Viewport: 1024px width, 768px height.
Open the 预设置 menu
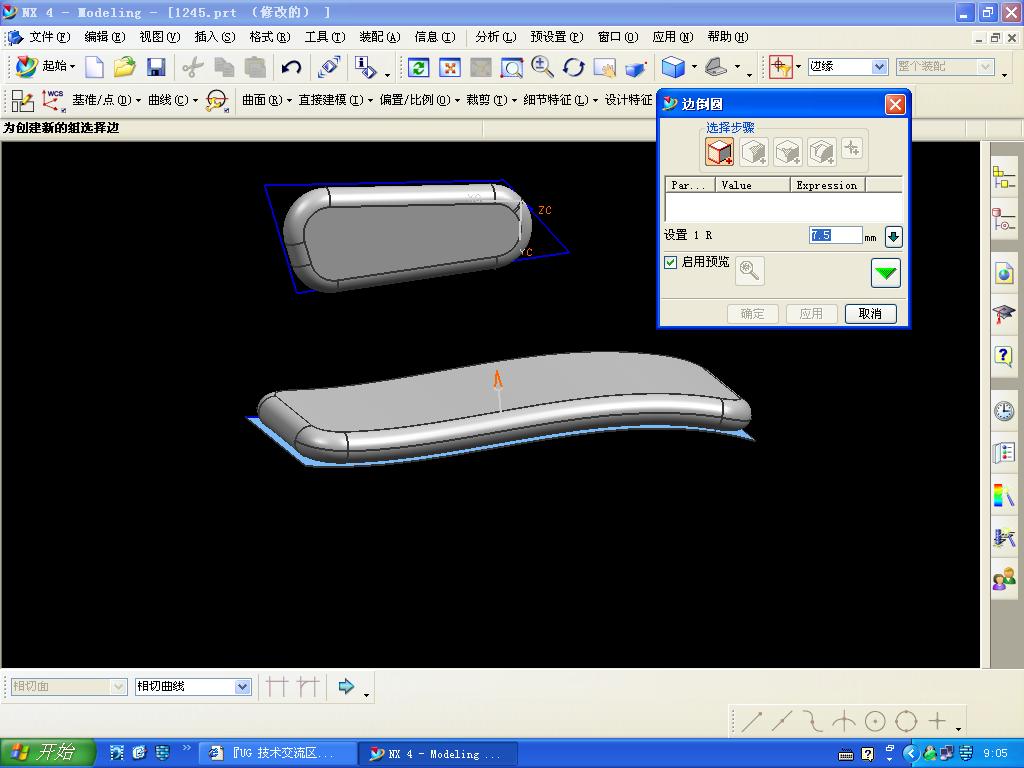point(556,37)
